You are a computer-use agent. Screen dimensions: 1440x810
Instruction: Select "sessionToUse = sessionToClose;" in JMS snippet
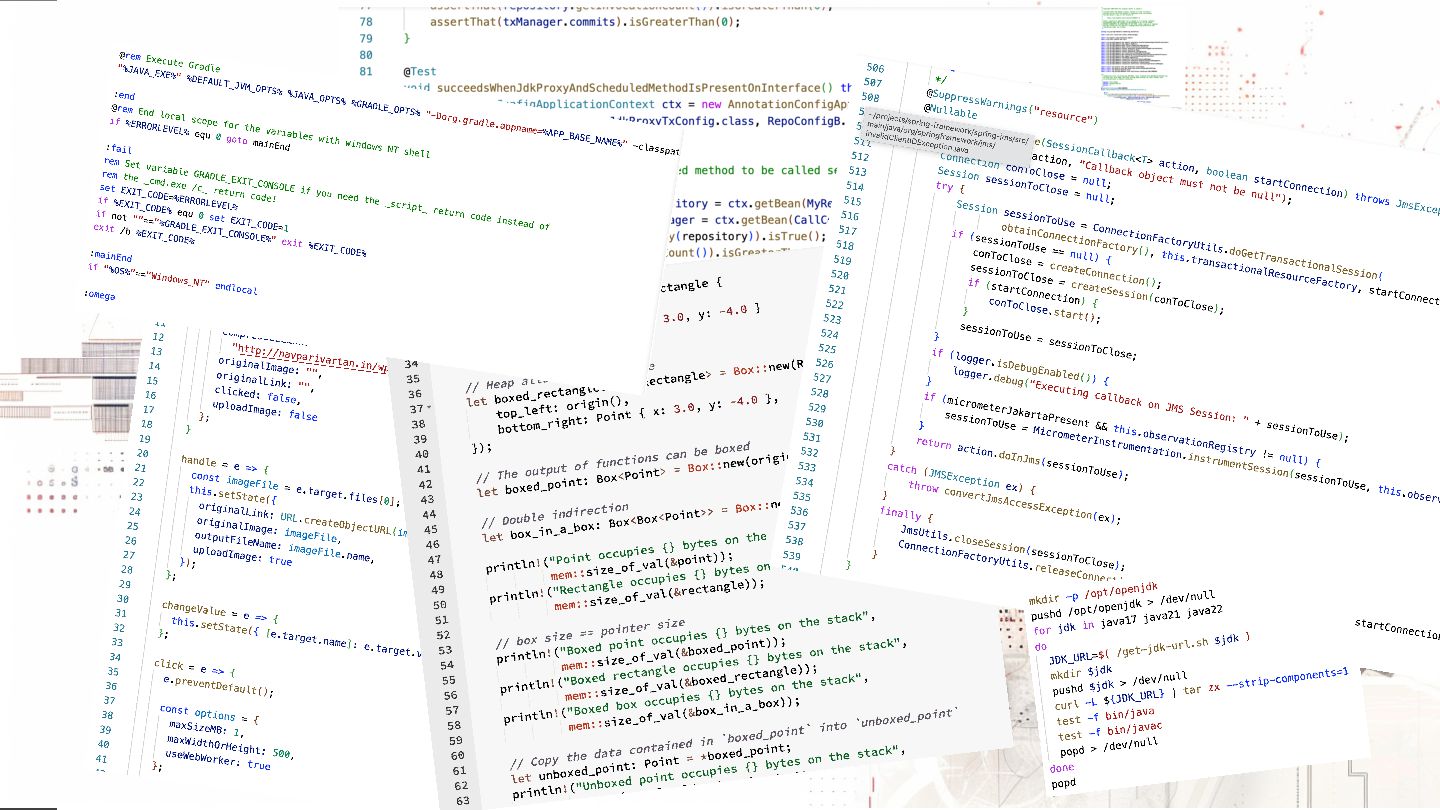tap(1046, 340)
